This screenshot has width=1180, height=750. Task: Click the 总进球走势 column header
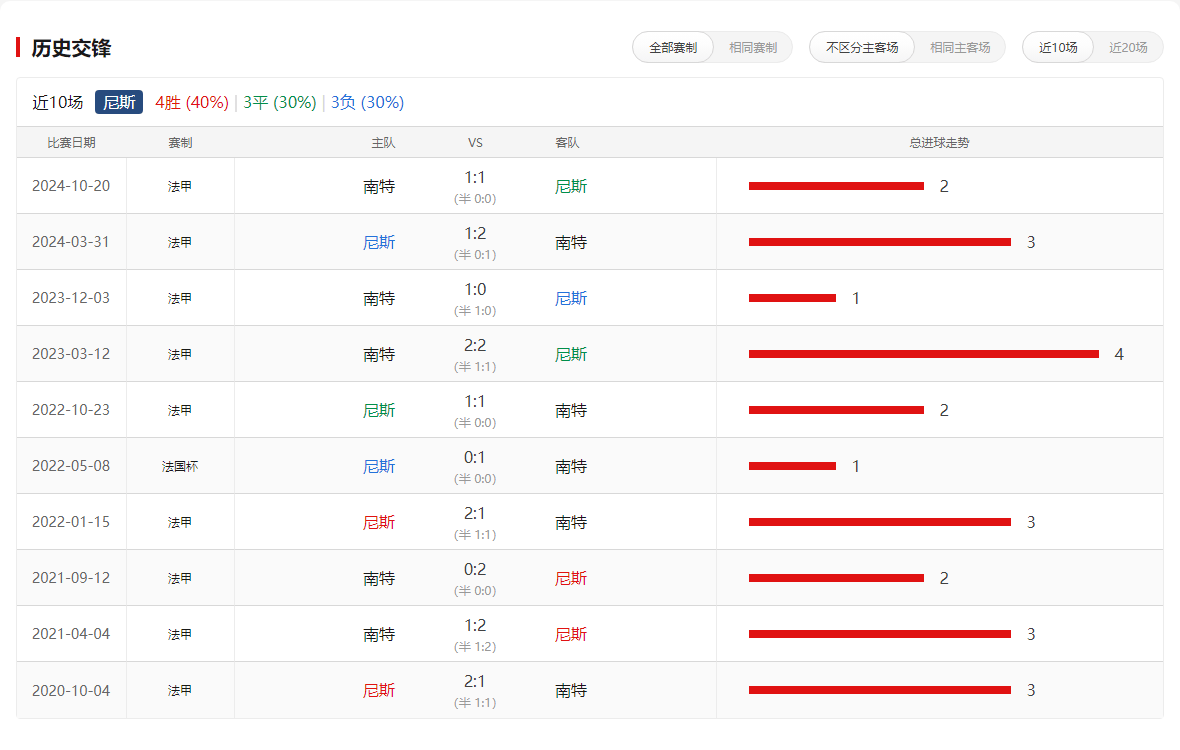coord(939,142)
